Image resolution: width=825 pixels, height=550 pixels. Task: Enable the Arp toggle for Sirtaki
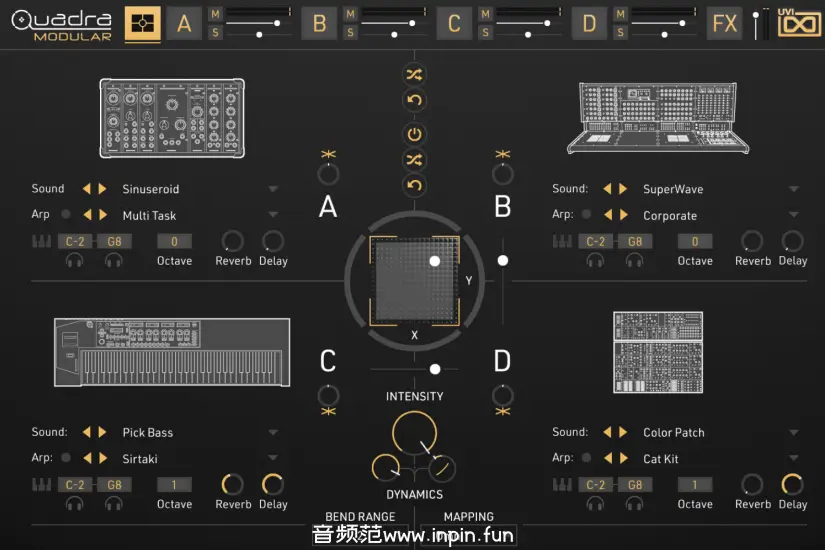point(66,457)
